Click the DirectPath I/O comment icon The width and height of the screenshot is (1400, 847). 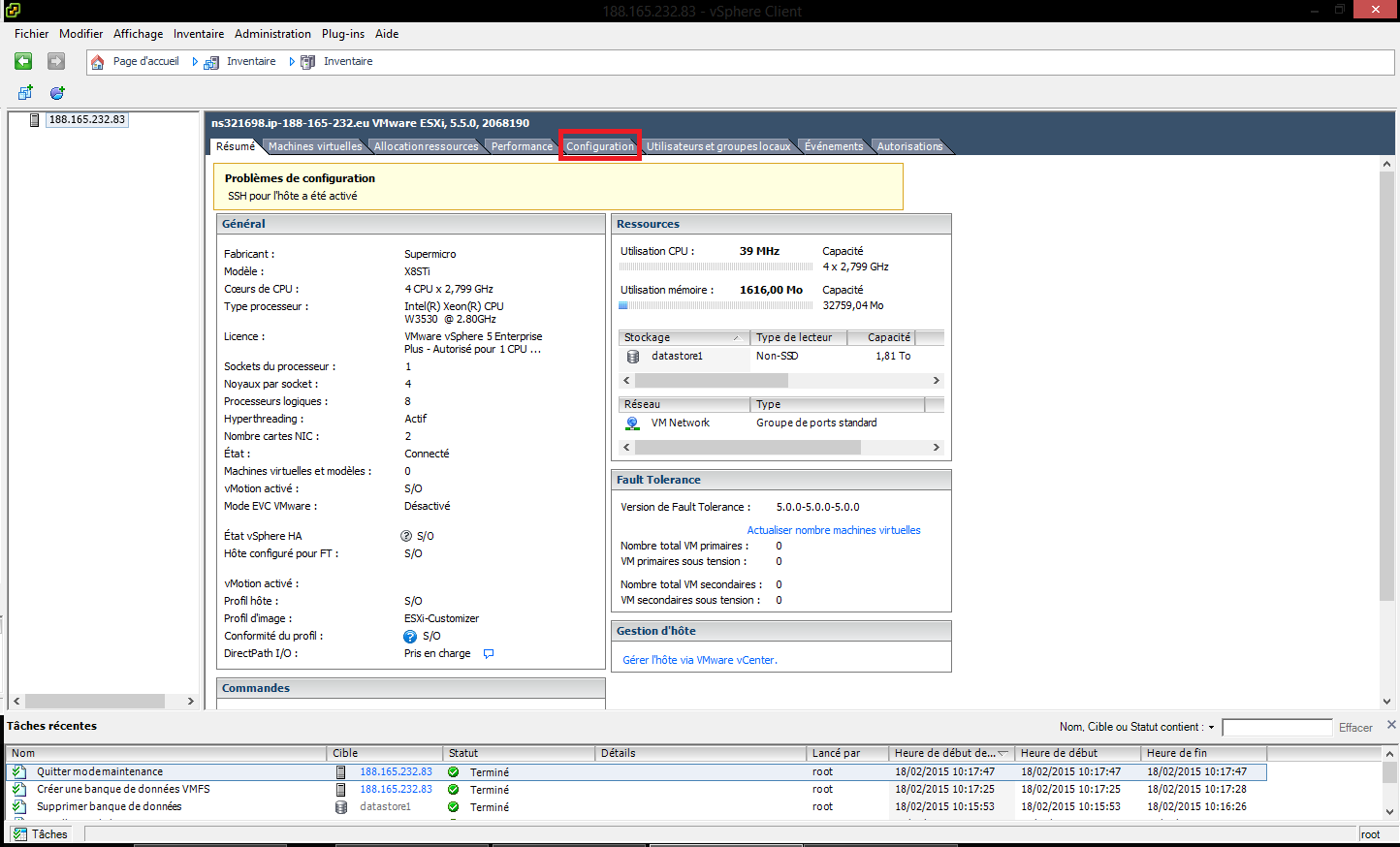click(489, 653)
